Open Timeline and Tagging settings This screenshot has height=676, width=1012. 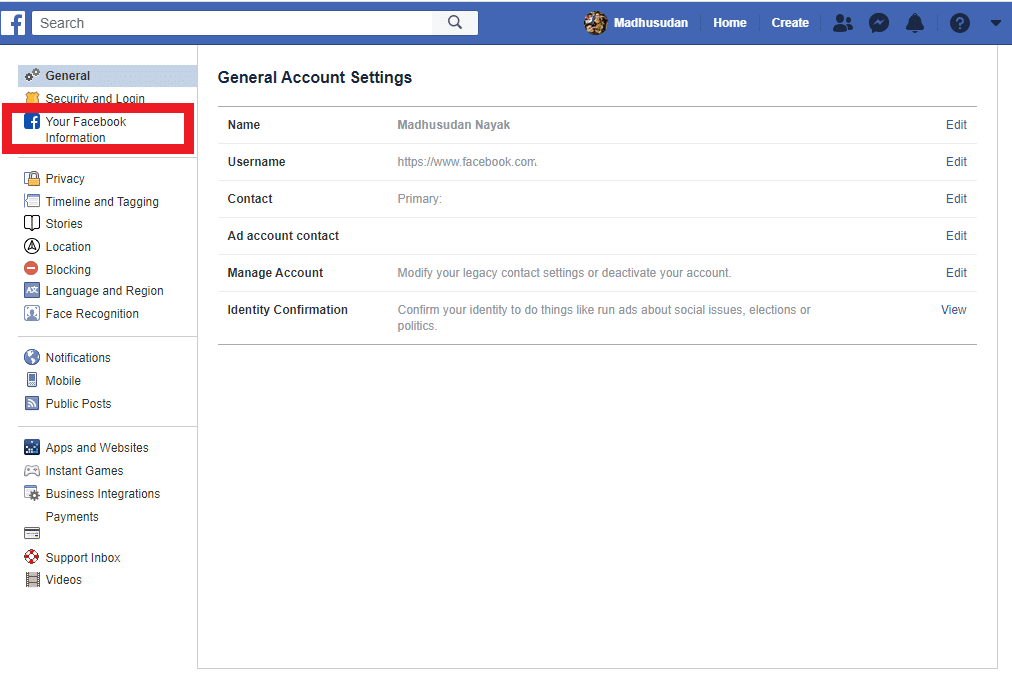tap(102, 201)
